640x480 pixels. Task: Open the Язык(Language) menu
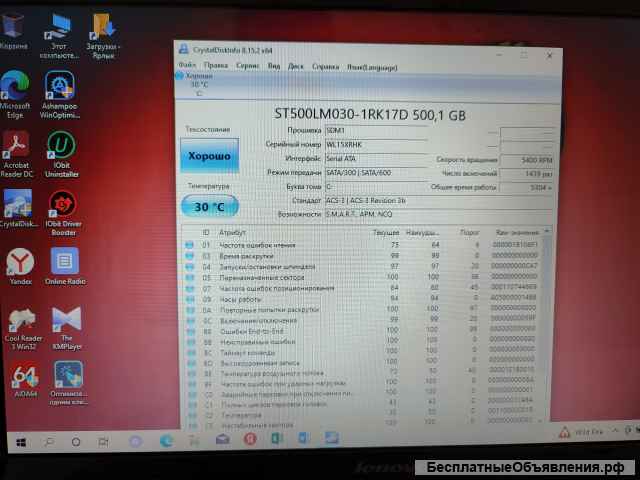(372, 68)
